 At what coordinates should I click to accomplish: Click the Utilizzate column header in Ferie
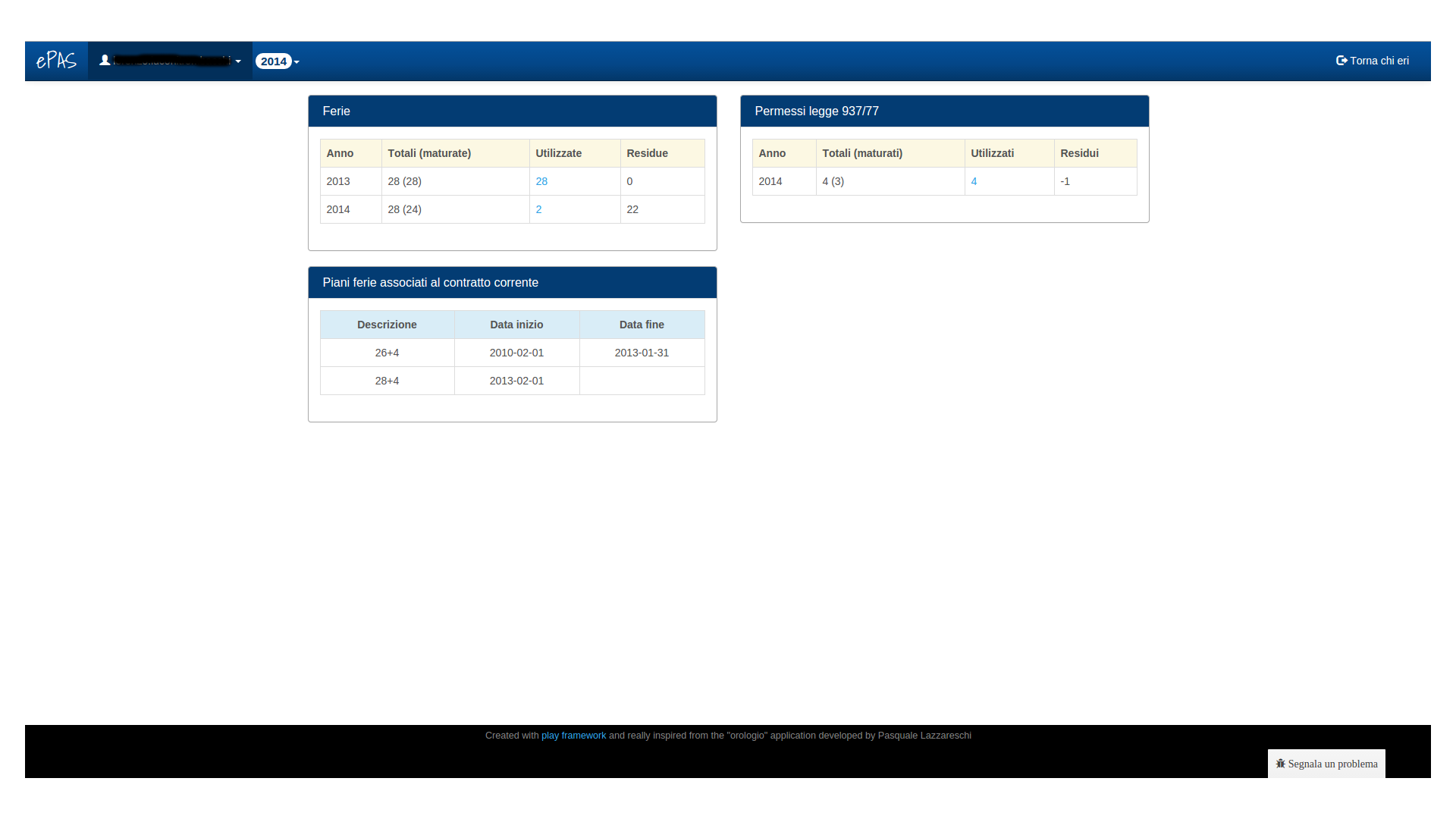(559, 153)
